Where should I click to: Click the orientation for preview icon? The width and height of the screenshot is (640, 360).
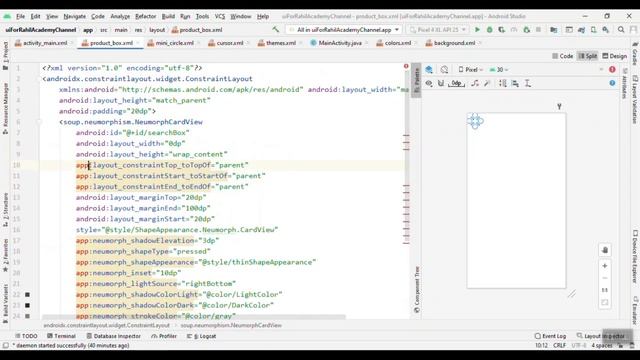pyautogui.click(x=444, y=70)
